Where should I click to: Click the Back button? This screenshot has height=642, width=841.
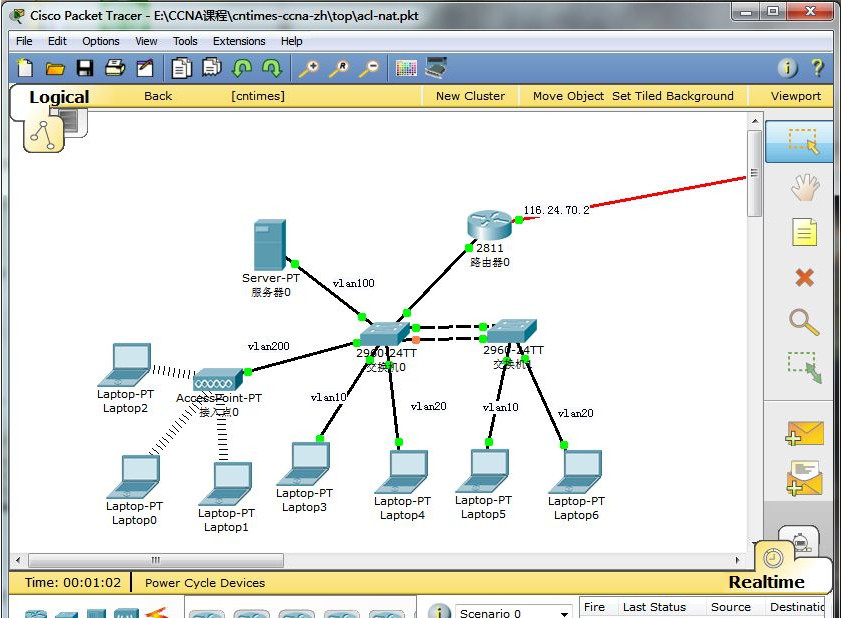point(158,96)
